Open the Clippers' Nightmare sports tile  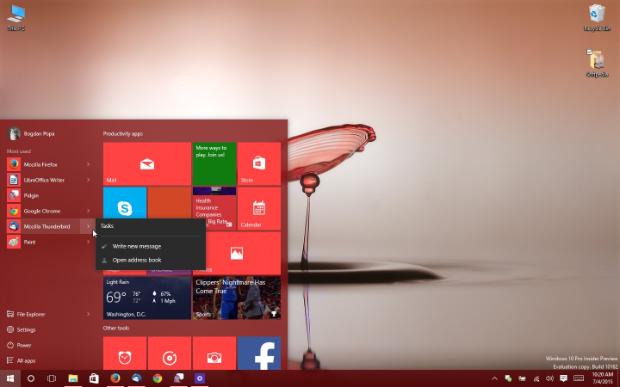(x=236, y=298)
